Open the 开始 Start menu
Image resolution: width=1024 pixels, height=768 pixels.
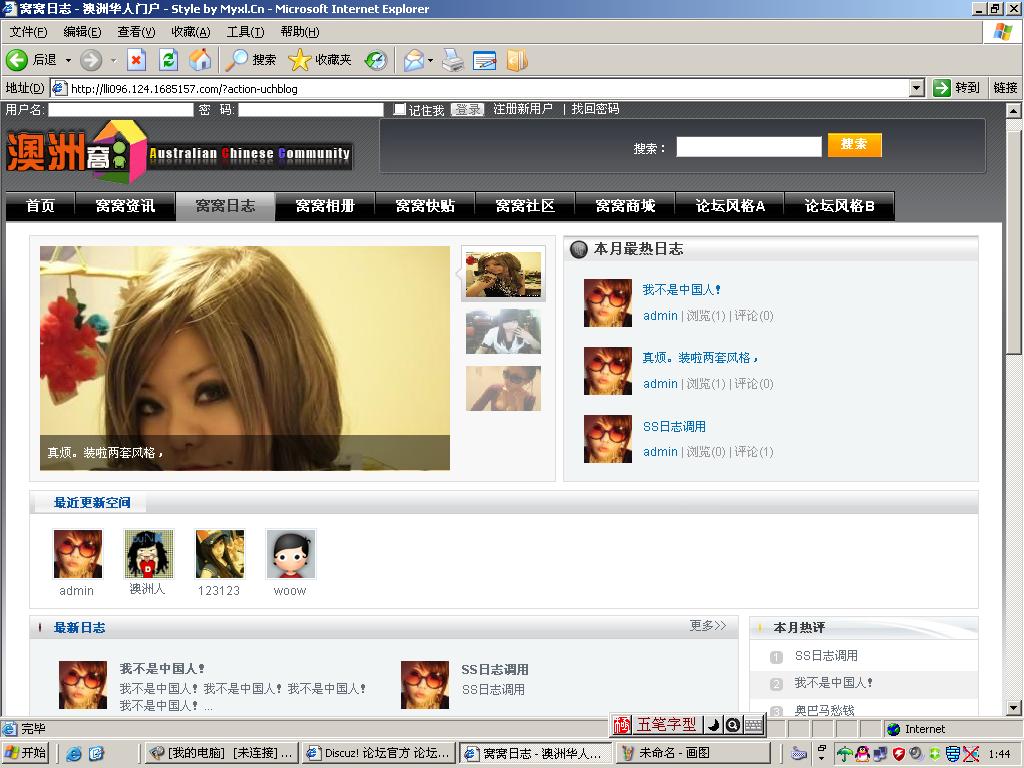pos(25,754)
